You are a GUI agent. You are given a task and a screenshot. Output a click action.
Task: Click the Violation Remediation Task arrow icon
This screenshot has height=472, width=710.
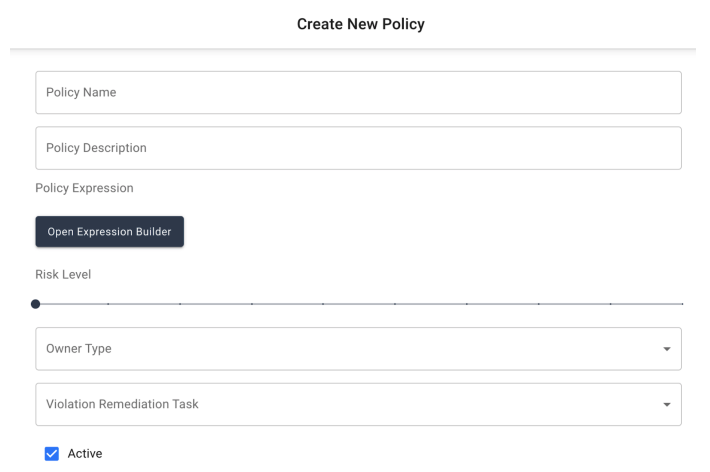point(667,405)
